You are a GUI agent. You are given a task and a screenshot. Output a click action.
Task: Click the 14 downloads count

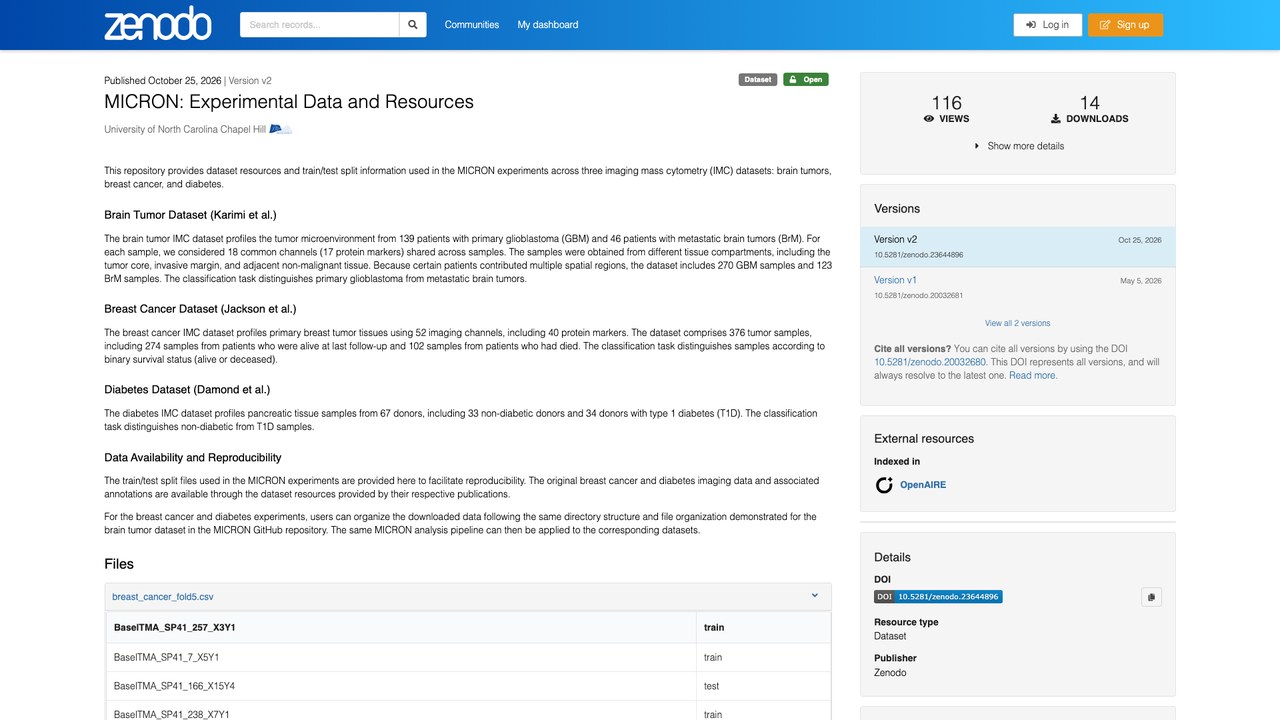pyautogui.click(x=1089, y=103)
